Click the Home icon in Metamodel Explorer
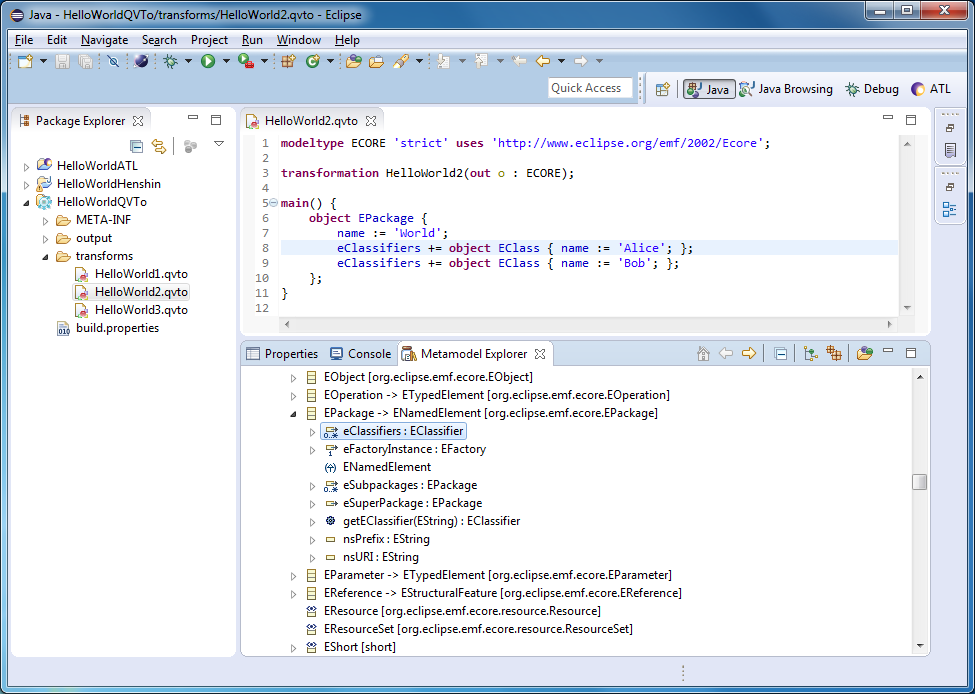The height and width of the screenshot is (694, 975). pyautogui.click(x=703, y=354)
